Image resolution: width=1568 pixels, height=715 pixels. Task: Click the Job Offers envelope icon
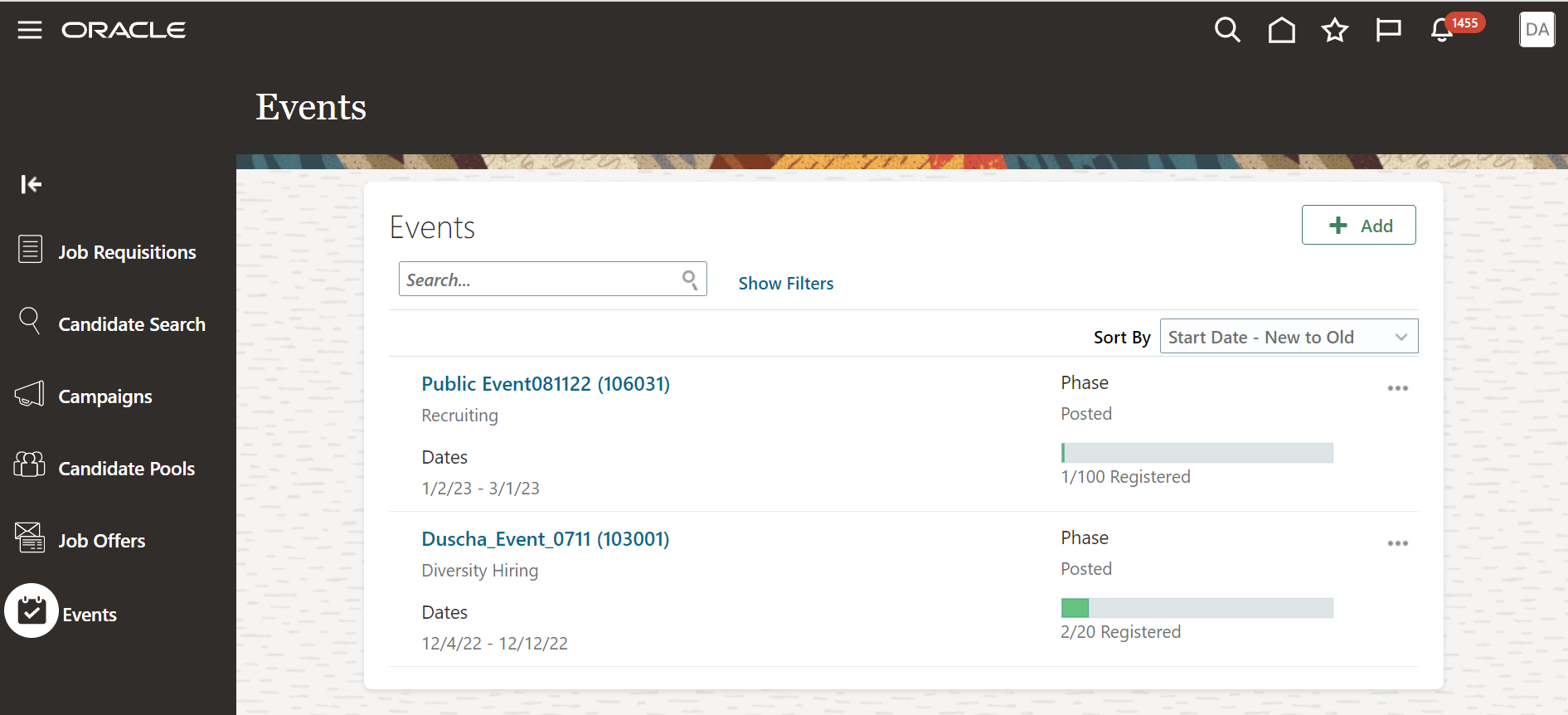[30, 537]
